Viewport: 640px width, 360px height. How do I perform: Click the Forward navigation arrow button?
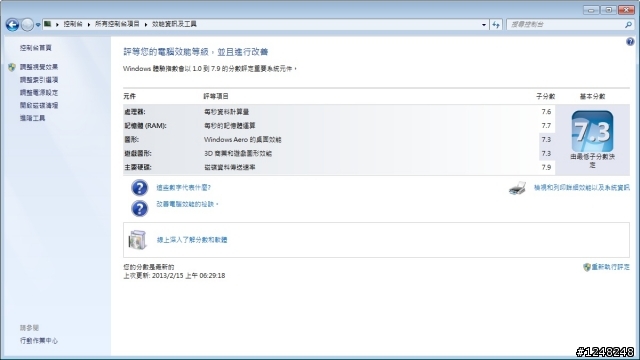27,25
